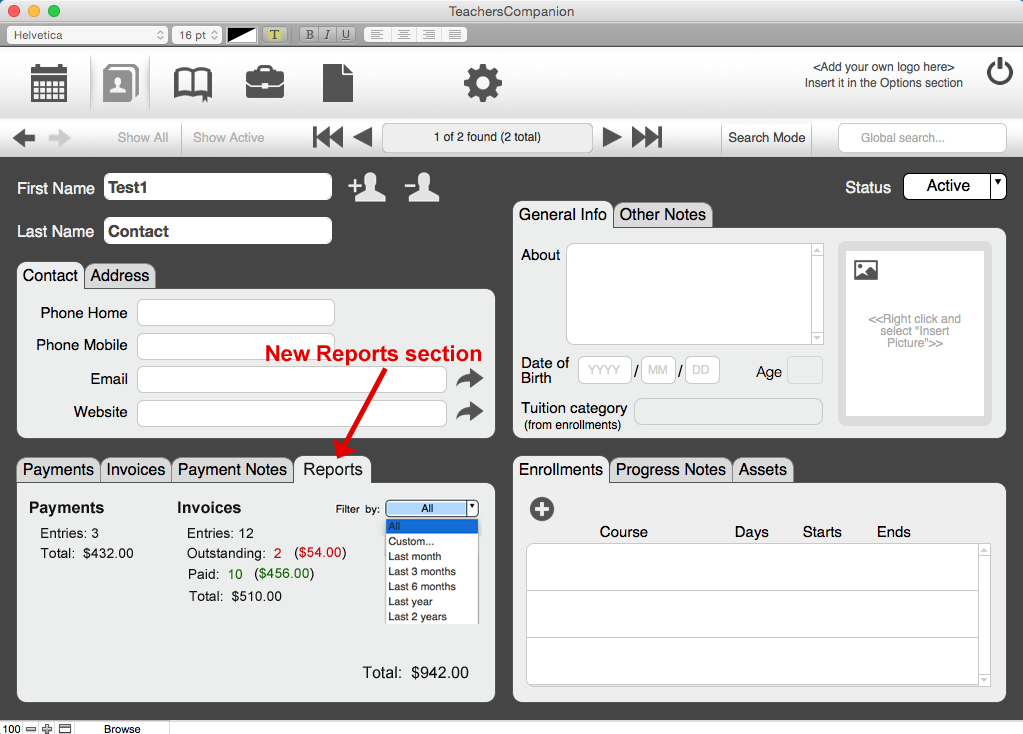
Task: Open the Filter by dropdown
Action: 432,508
